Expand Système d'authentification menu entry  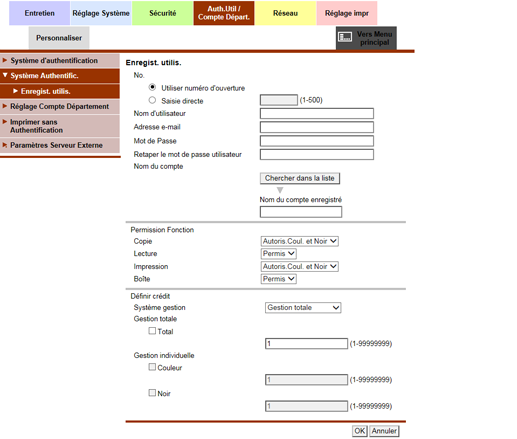[x=60, y=60]
